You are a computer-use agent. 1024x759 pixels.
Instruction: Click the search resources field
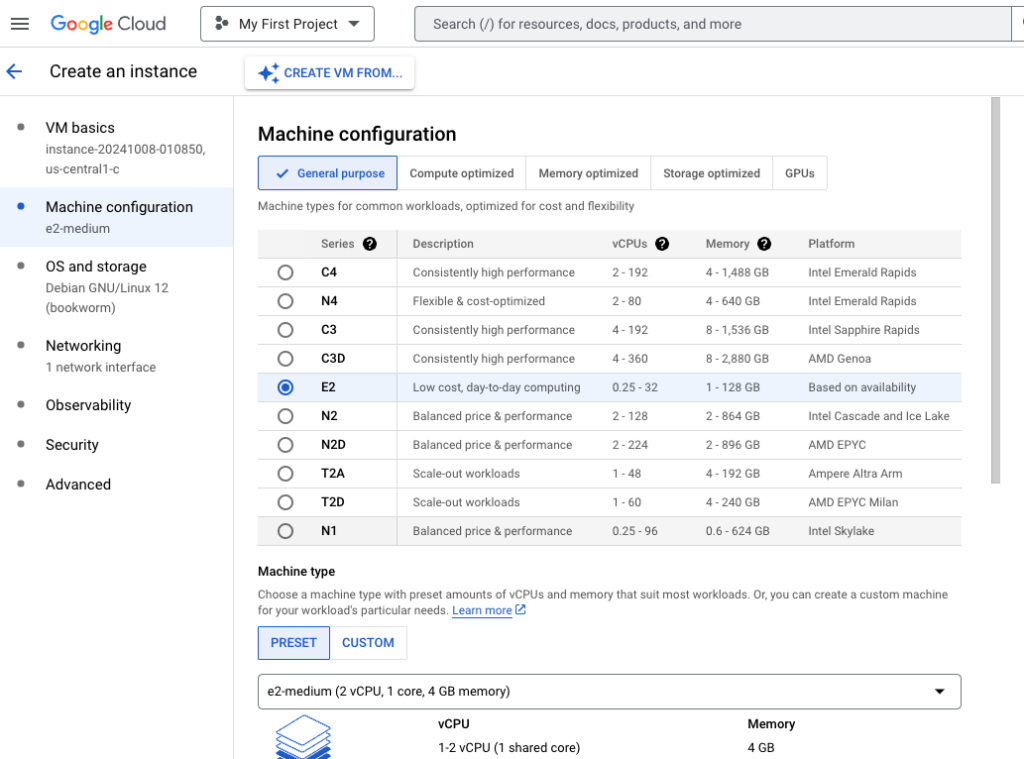click(712, 24)
